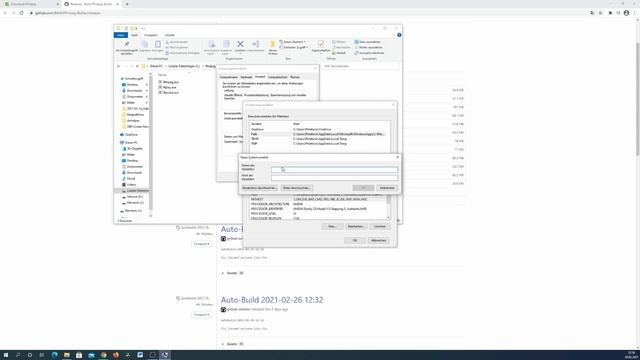Click the browser reload icon
This screenshot has height=360, width=640.
point(22,13)
